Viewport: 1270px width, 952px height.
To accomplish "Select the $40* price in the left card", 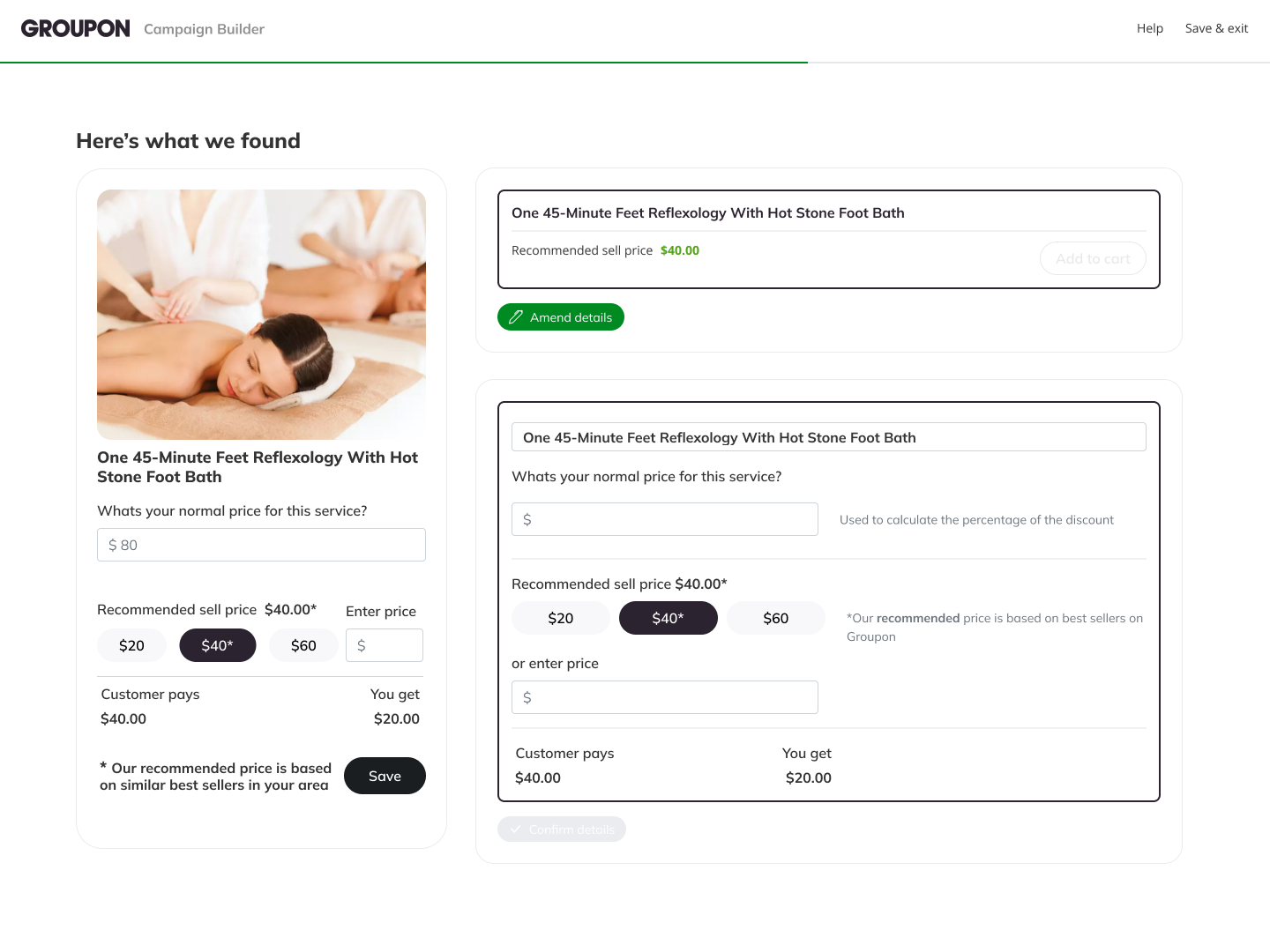I will (218, 645).
